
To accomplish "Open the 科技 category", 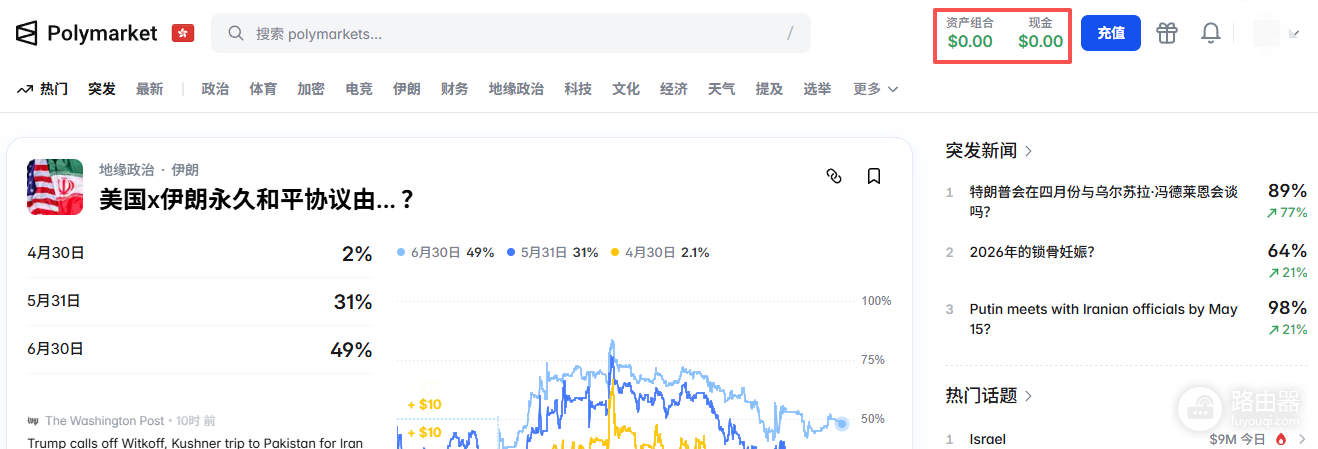I will click(x=578, y=89).
